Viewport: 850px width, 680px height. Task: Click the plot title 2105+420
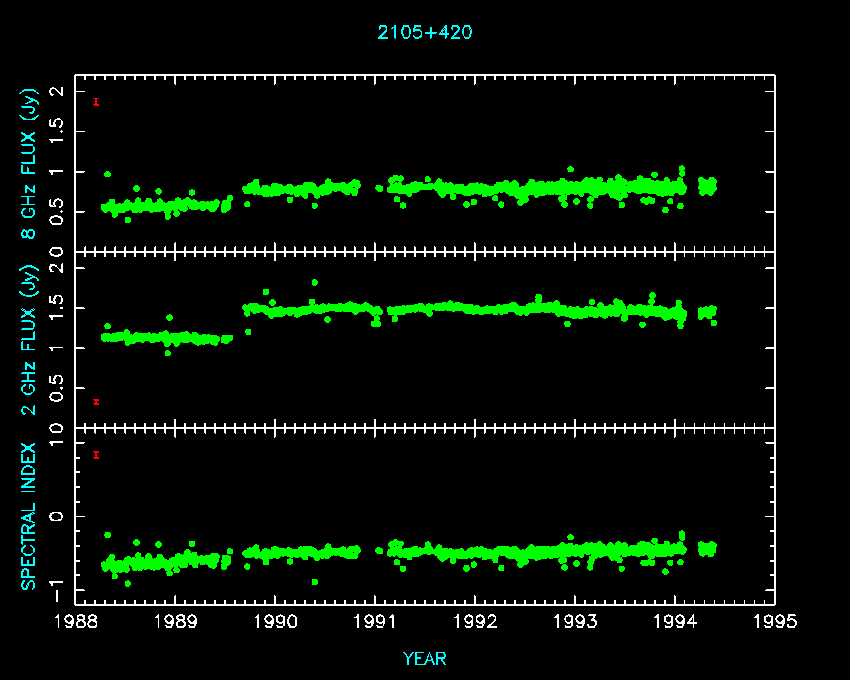(424, 32)
